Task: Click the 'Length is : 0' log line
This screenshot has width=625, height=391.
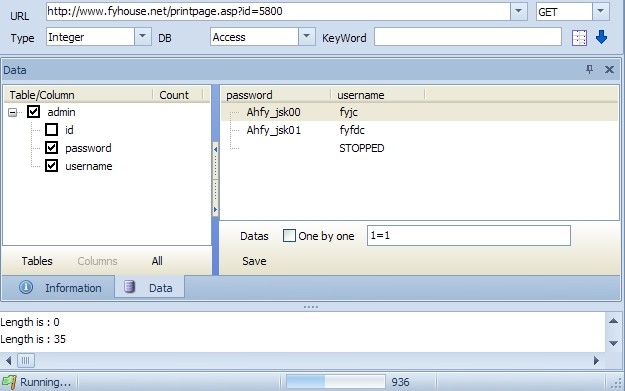Action: pyautogui.click(x=30, y=322)
